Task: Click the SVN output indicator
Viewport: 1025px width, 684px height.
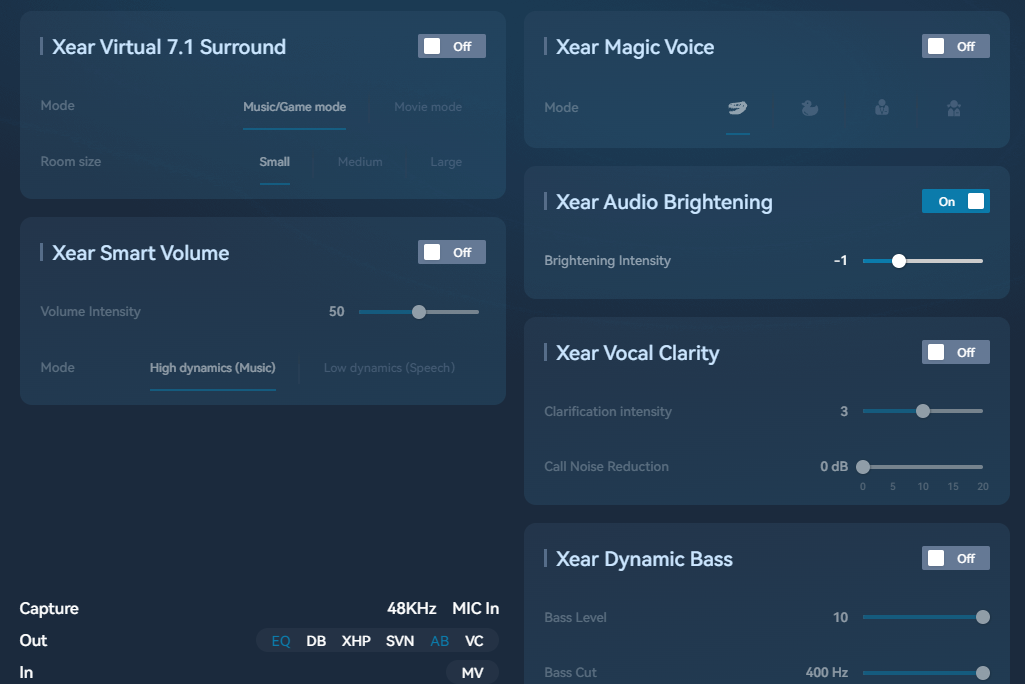Action: (400, 641)
